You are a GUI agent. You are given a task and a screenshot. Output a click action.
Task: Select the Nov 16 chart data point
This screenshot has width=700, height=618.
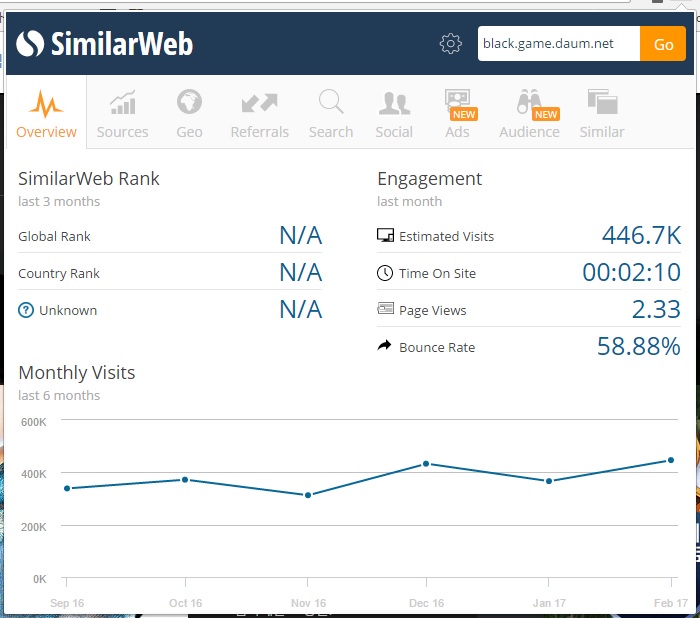pyautogui.click(x=308, y=495)
